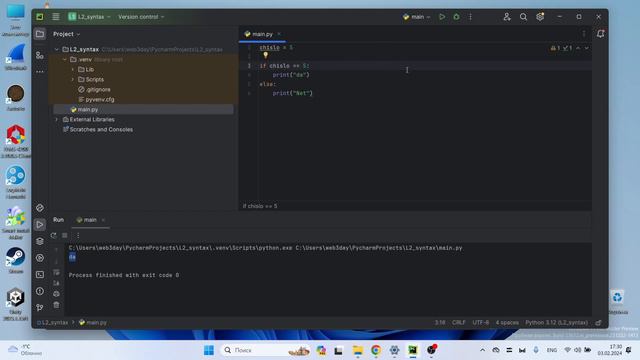Open the Services tool window icon
This screenshot has width=640, height=360.
click(40, 258)
